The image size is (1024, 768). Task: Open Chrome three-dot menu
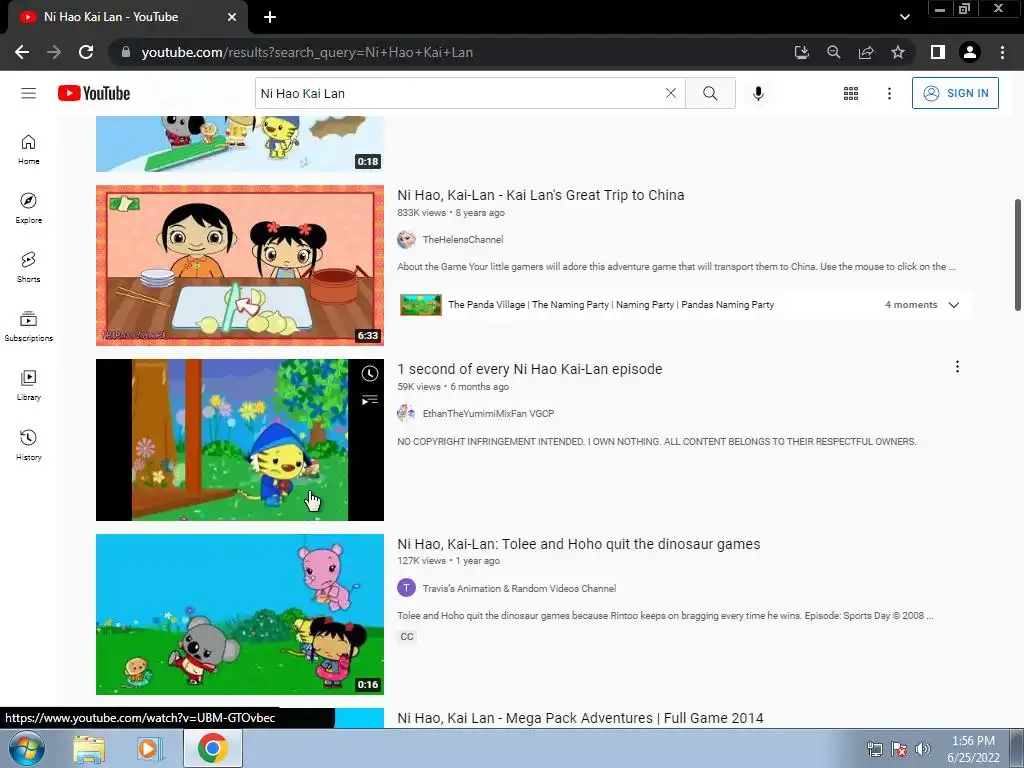[1002, 52]
